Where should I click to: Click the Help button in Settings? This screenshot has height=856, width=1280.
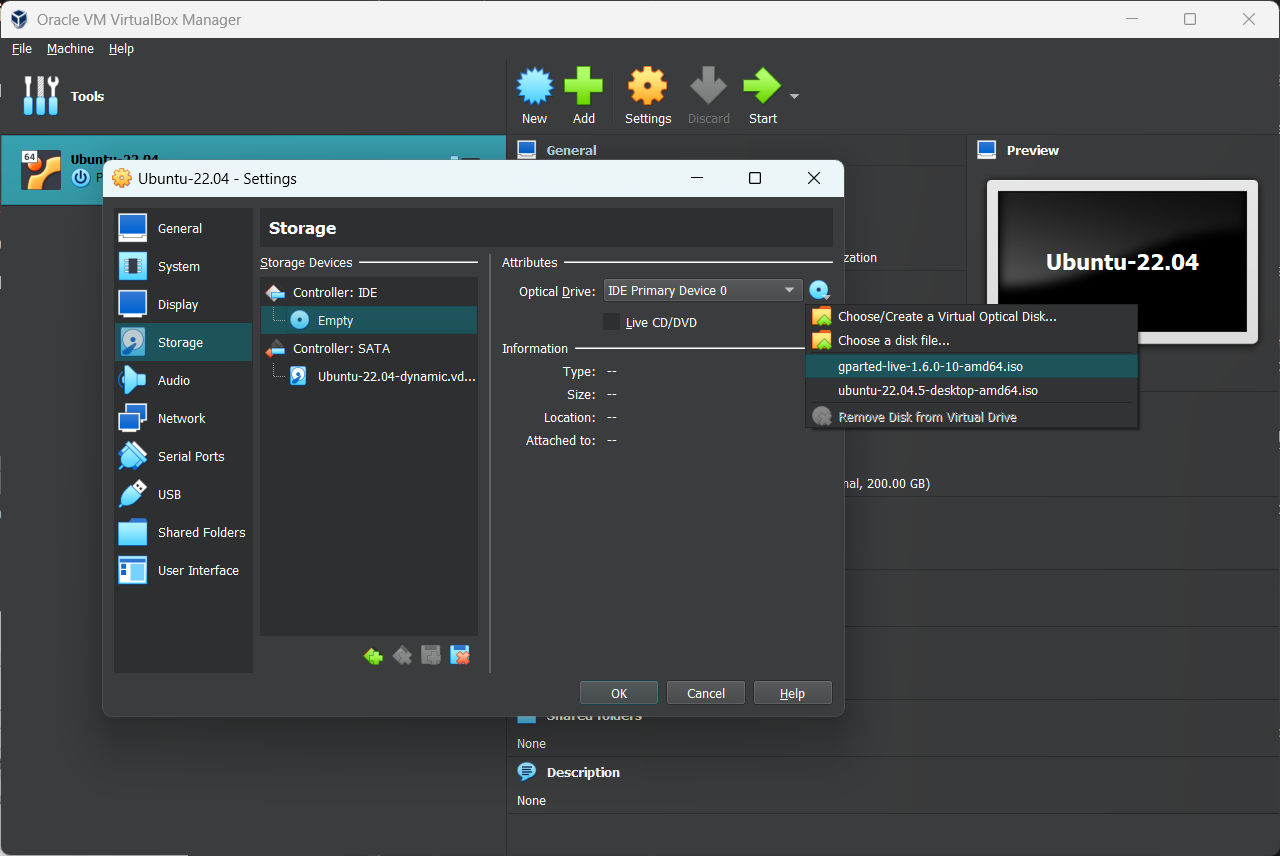point(792,693)
